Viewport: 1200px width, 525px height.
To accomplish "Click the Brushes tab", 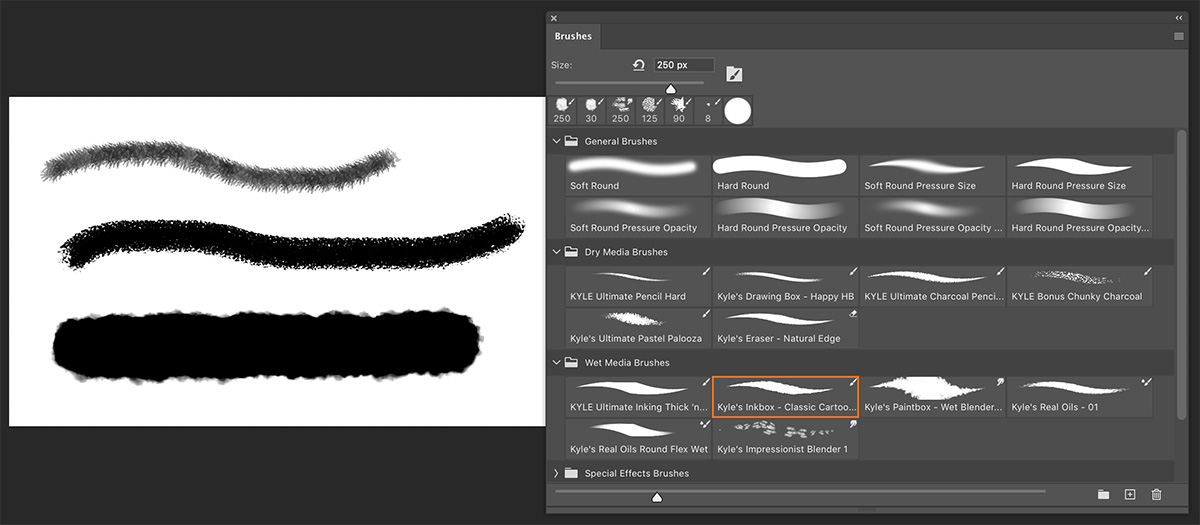I will pyautogui.click(x=573, y=36).
